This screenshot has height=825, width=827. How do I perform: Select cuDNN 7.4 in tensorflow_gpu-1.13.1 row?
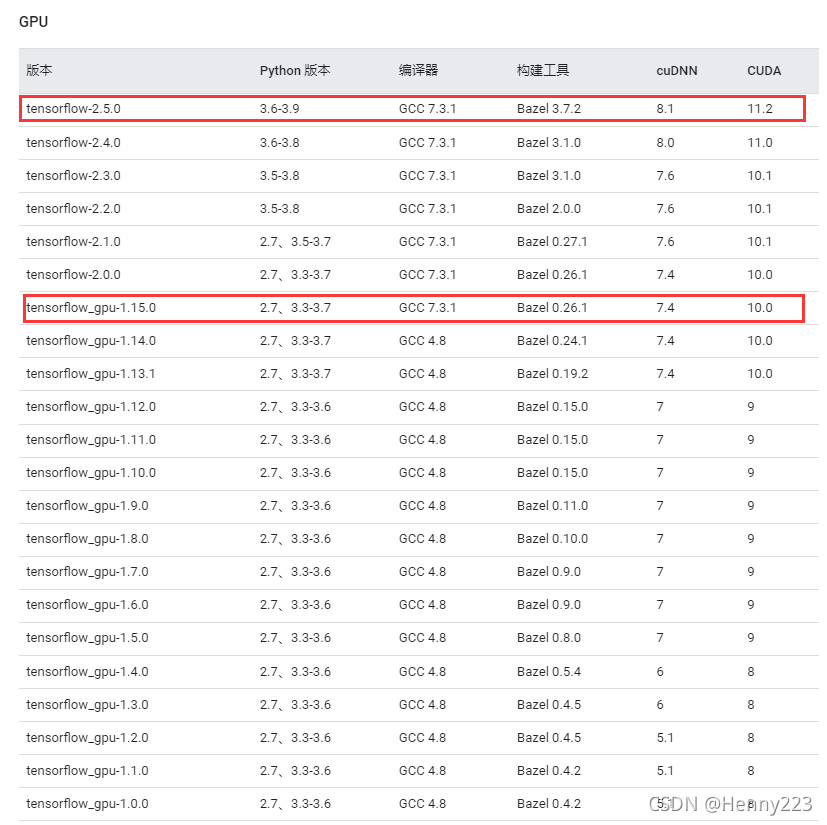pos(665,374)
